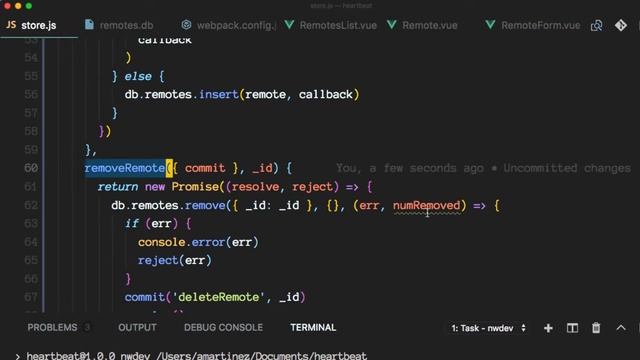
Task: Click line number 60 in the gutter
Action: coord(31,168)
